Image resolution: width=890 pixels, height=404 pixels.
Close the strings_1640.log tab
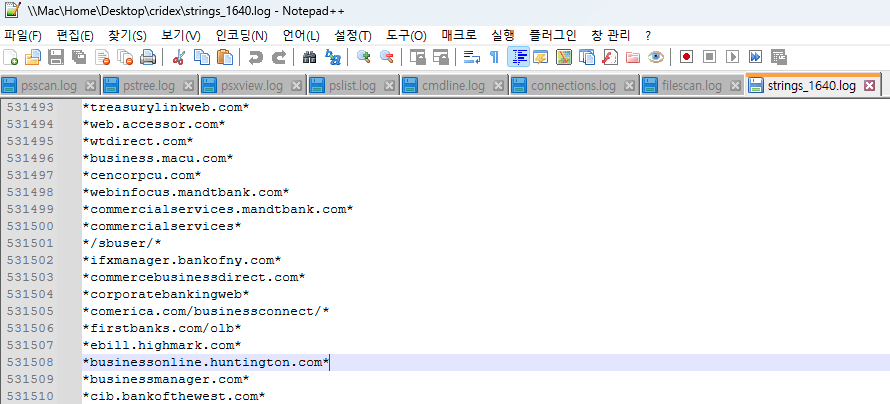coord(869,86)
